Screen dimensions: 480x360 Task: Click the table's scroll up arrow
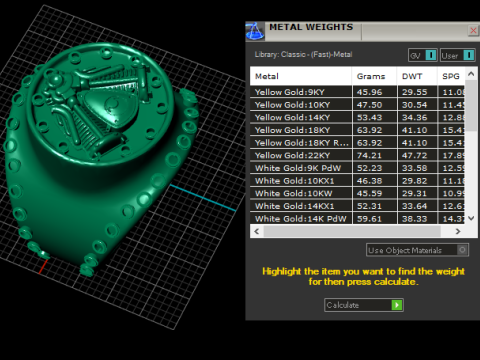coord(471,74)
